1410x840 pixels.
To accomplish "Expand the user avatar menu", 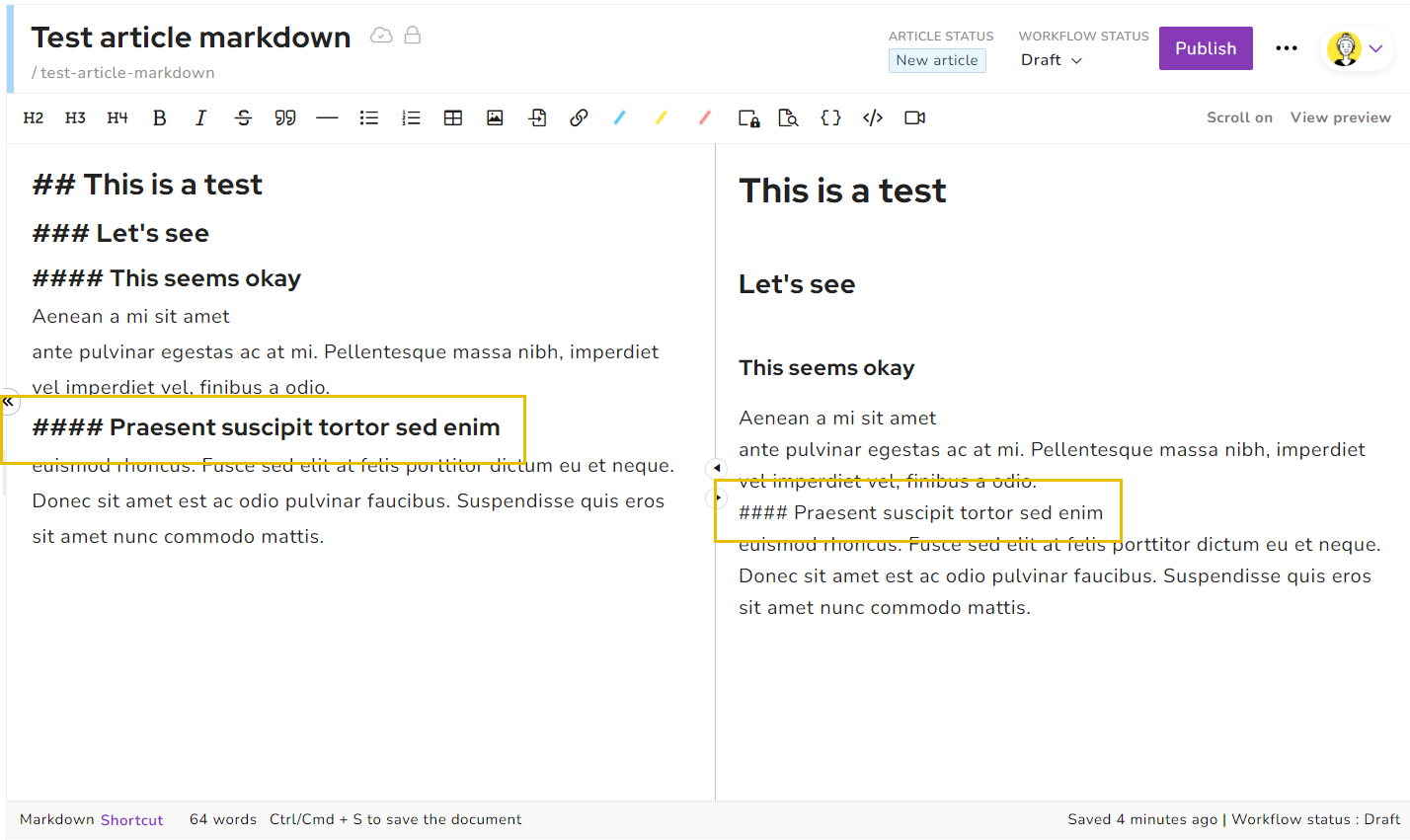I will [1359, 48].
